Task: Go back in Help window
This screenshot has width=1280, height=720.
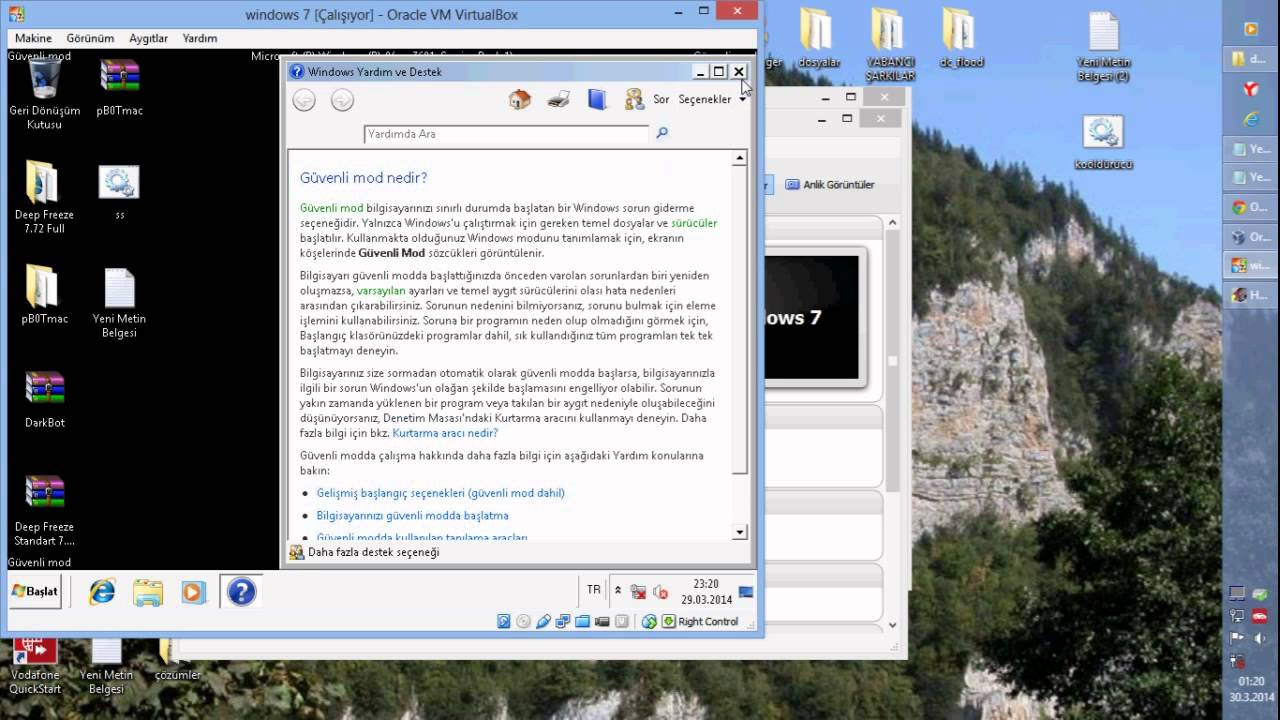Action: click(x=304, y=99)
